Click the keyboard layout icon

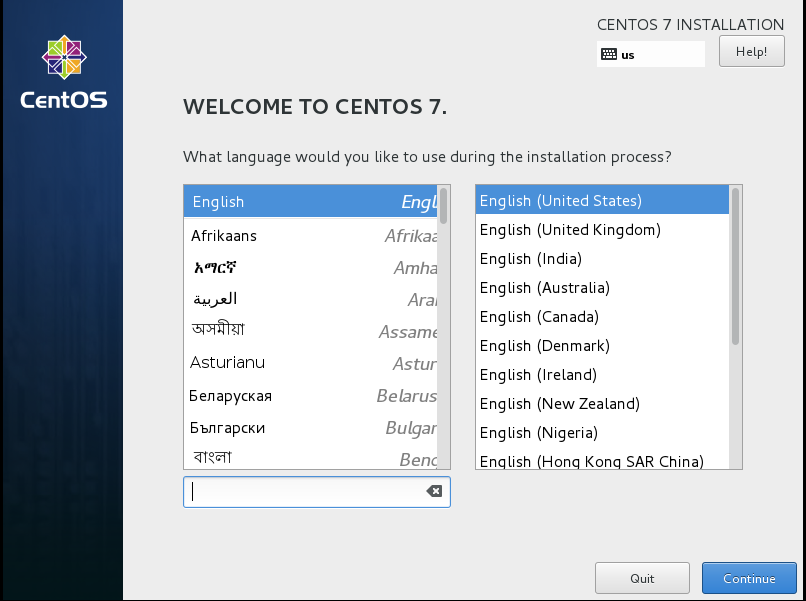608,55
